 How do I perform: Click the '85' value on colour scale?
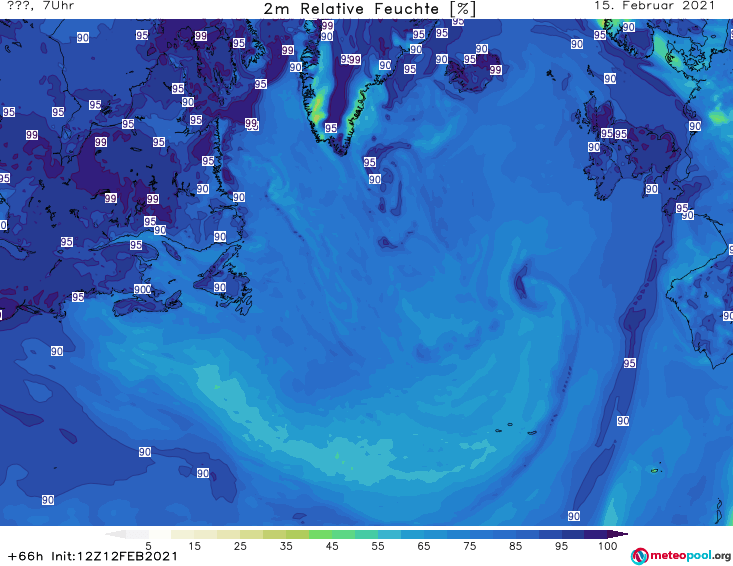516,546
